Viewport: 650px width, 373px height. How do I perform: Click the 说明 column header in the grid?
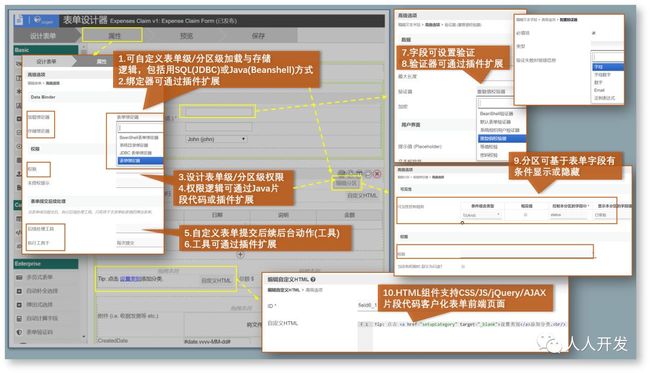(283, 215)
